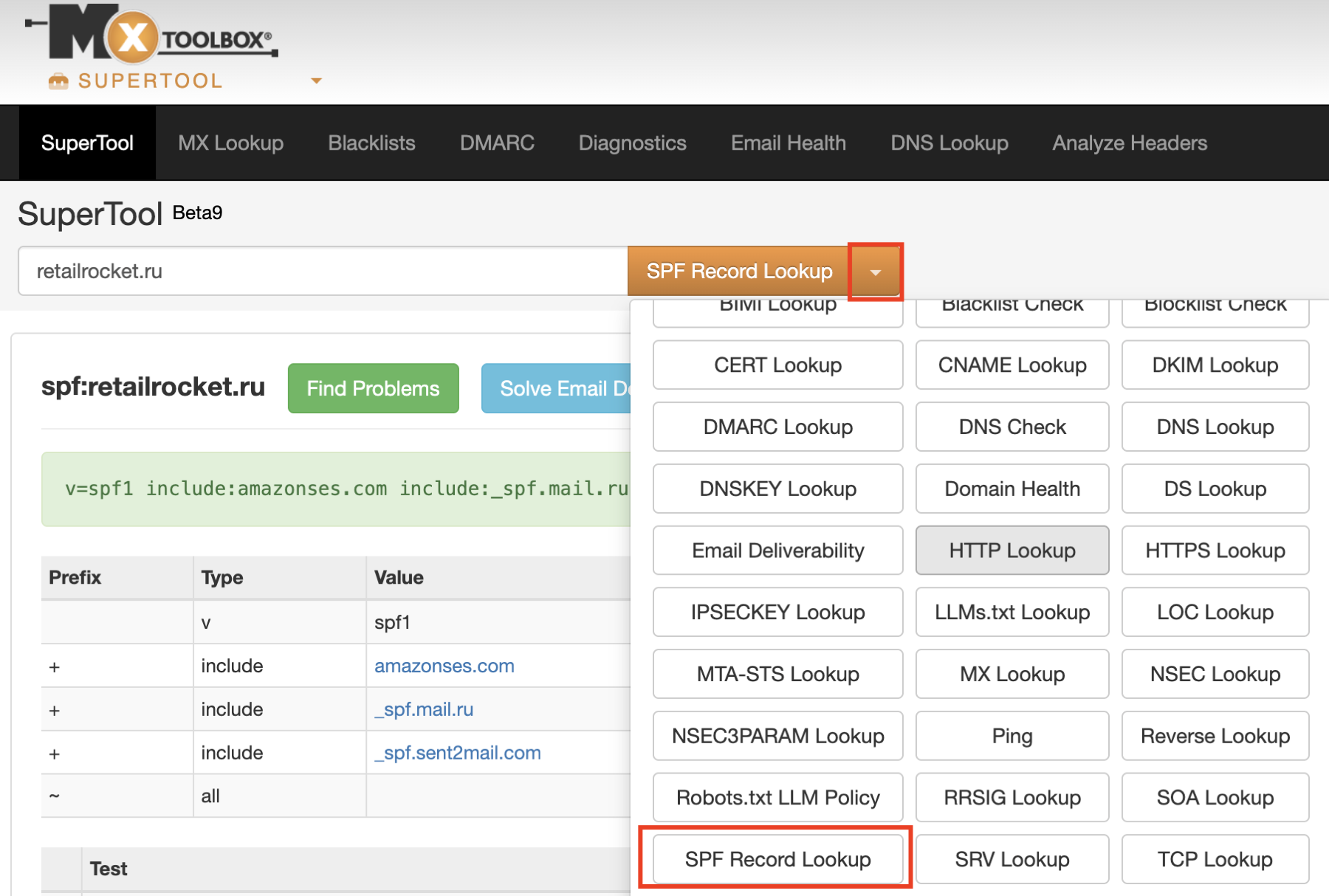Select Robots.txt LLM Policy entry
Viewport: 1329px width, 896px height.
[x=777, y=798]
